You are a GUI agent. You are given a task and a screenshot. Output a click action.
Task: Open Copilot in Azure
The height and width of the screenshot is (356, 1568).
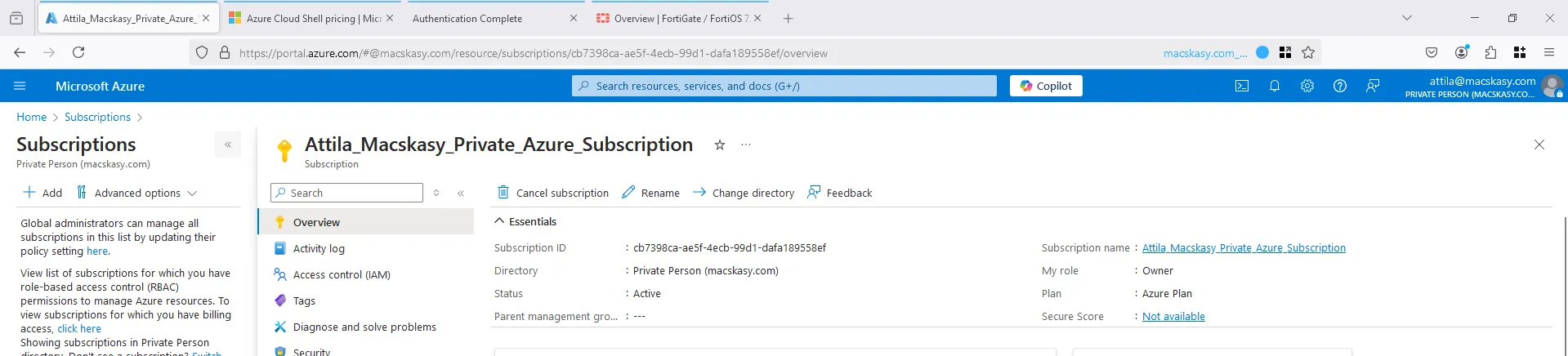(1046, 86)
